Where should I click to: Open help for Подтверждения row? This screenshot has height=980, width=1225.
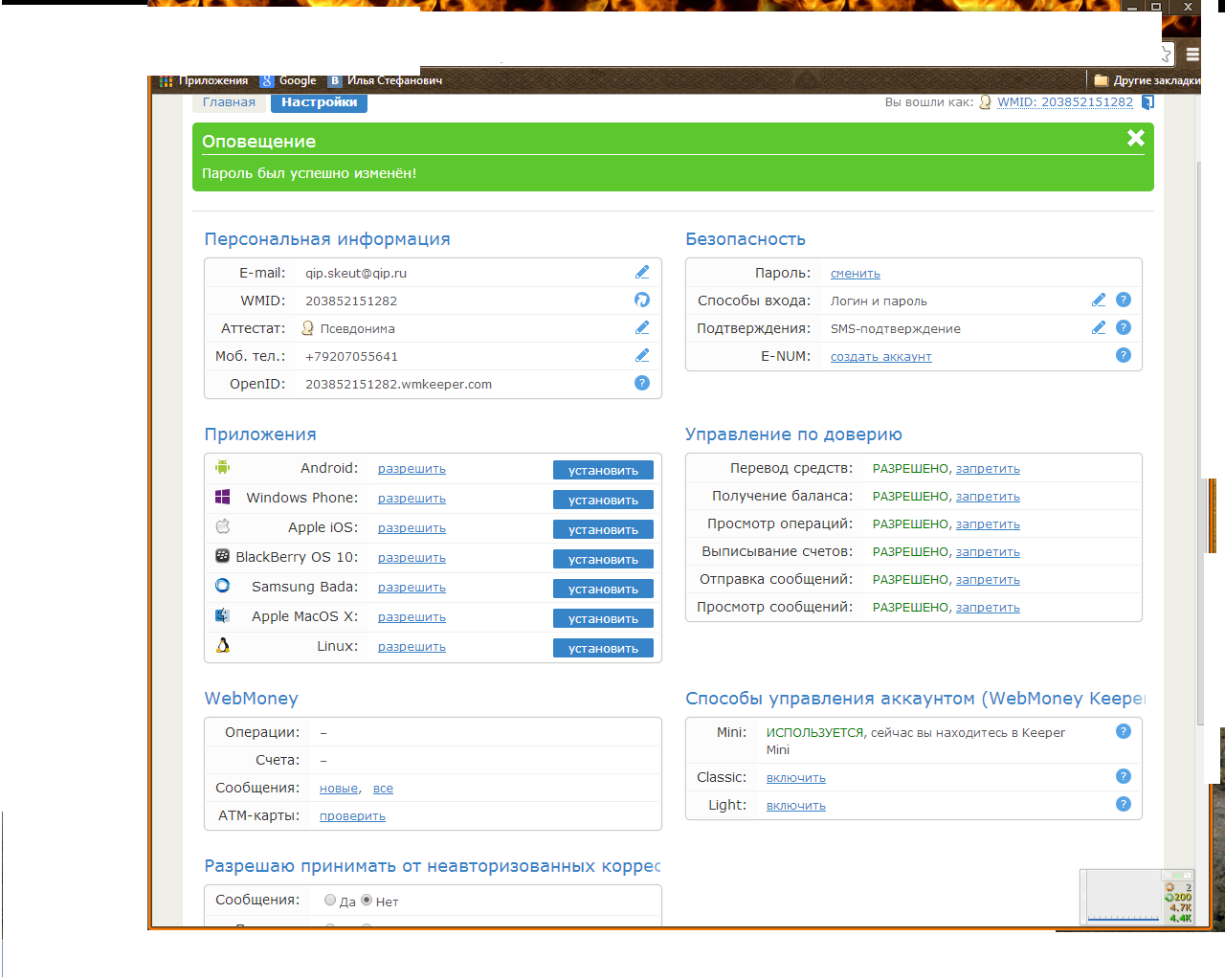(1124, 327)
